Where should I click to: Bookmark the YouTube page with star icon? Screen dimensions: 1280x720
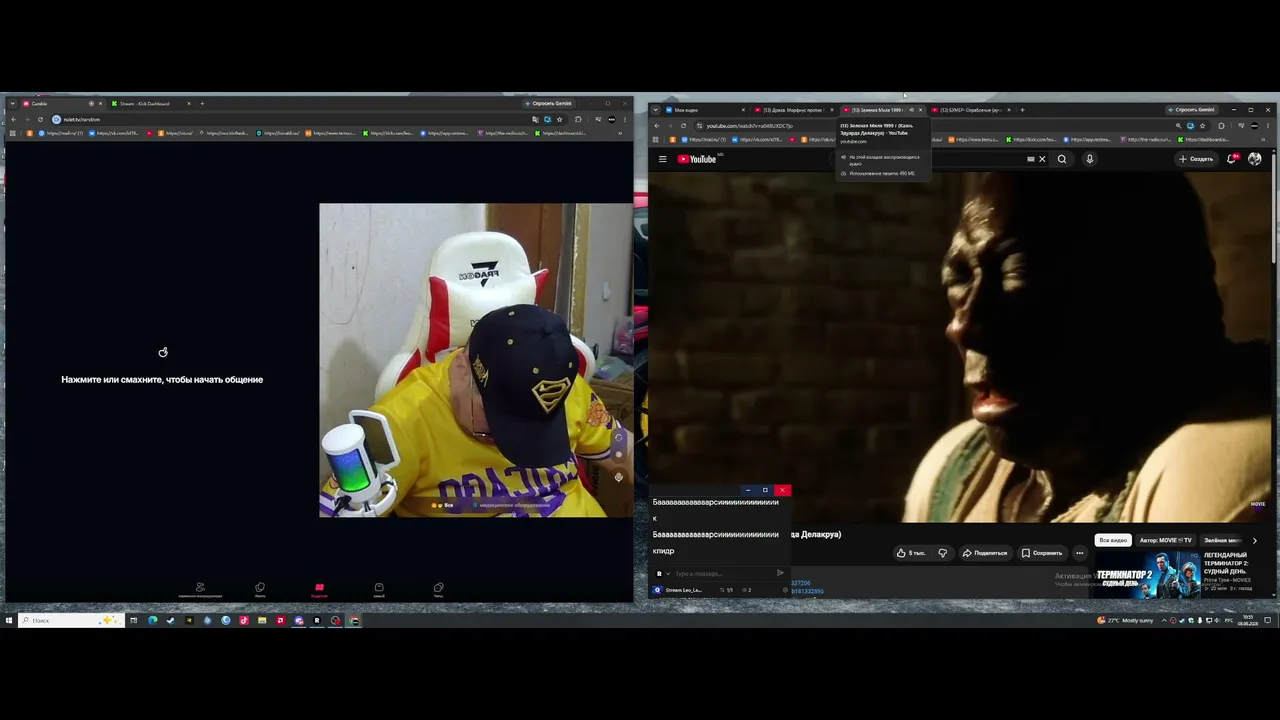1202,126
